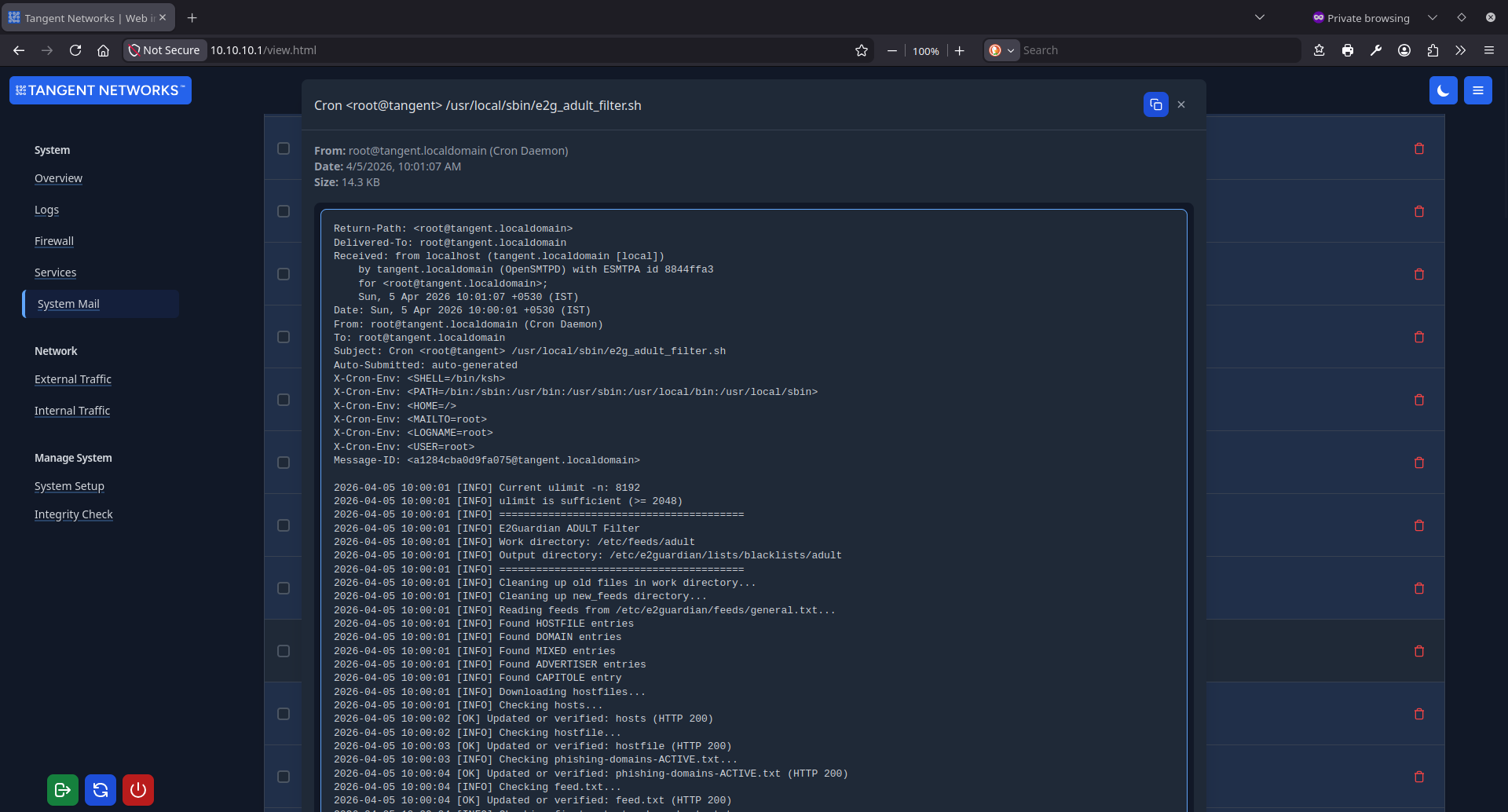1508x812 pixels.
Task: Close the Cron email viewer with the X
Action: 1181,104
